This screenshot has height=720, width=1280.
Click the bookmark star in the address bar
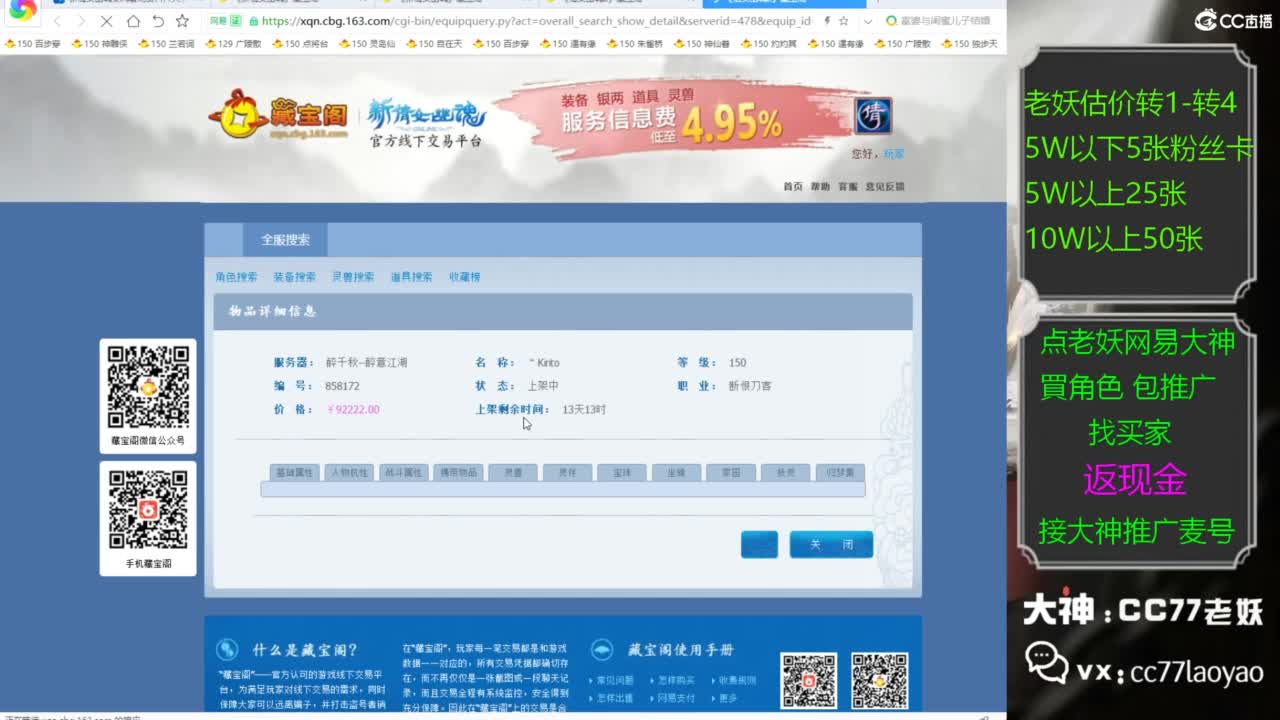coord(843,21)
